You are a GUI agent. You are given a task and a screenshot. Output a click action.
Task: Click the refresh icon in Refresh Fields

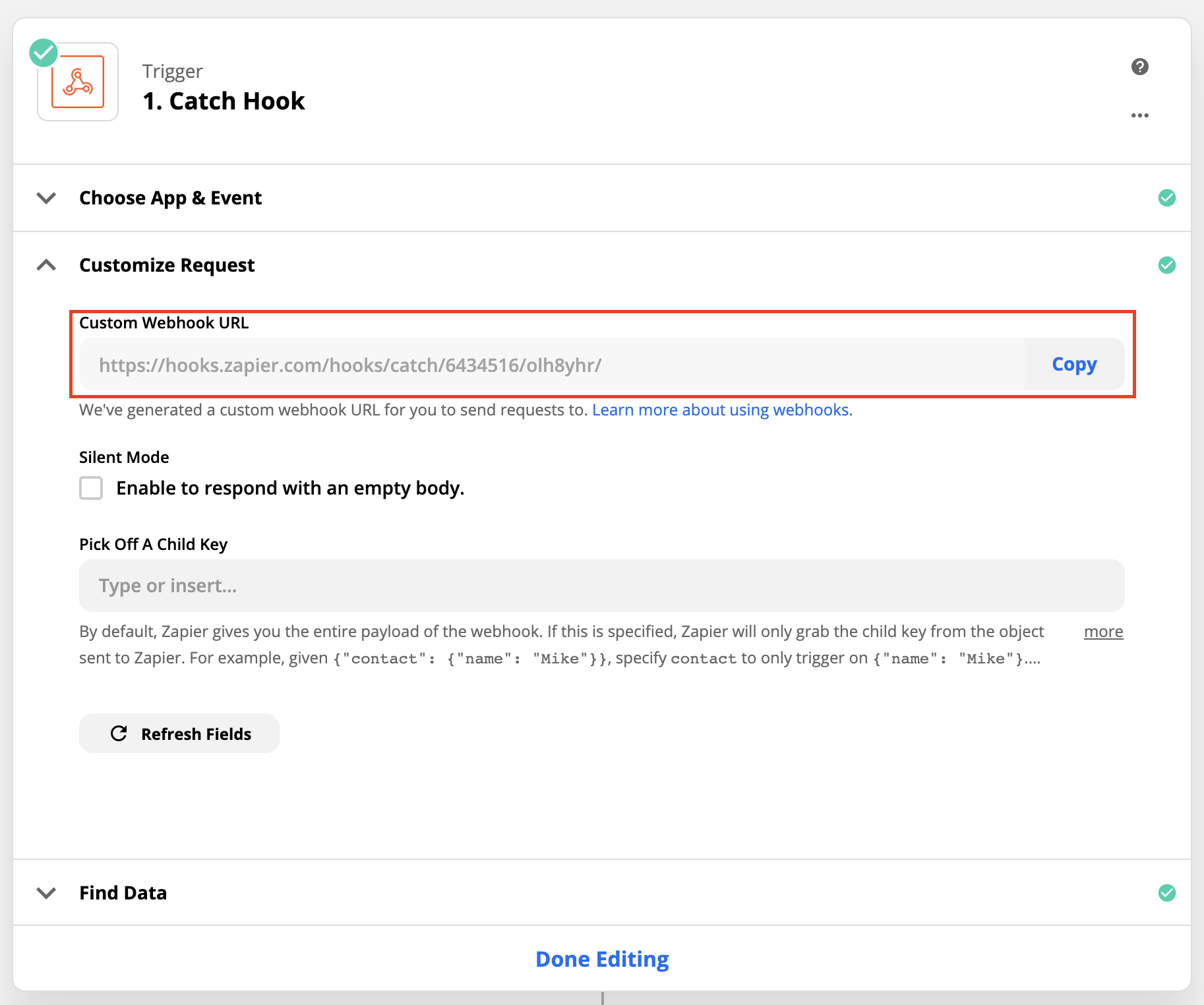click(119, 733)
